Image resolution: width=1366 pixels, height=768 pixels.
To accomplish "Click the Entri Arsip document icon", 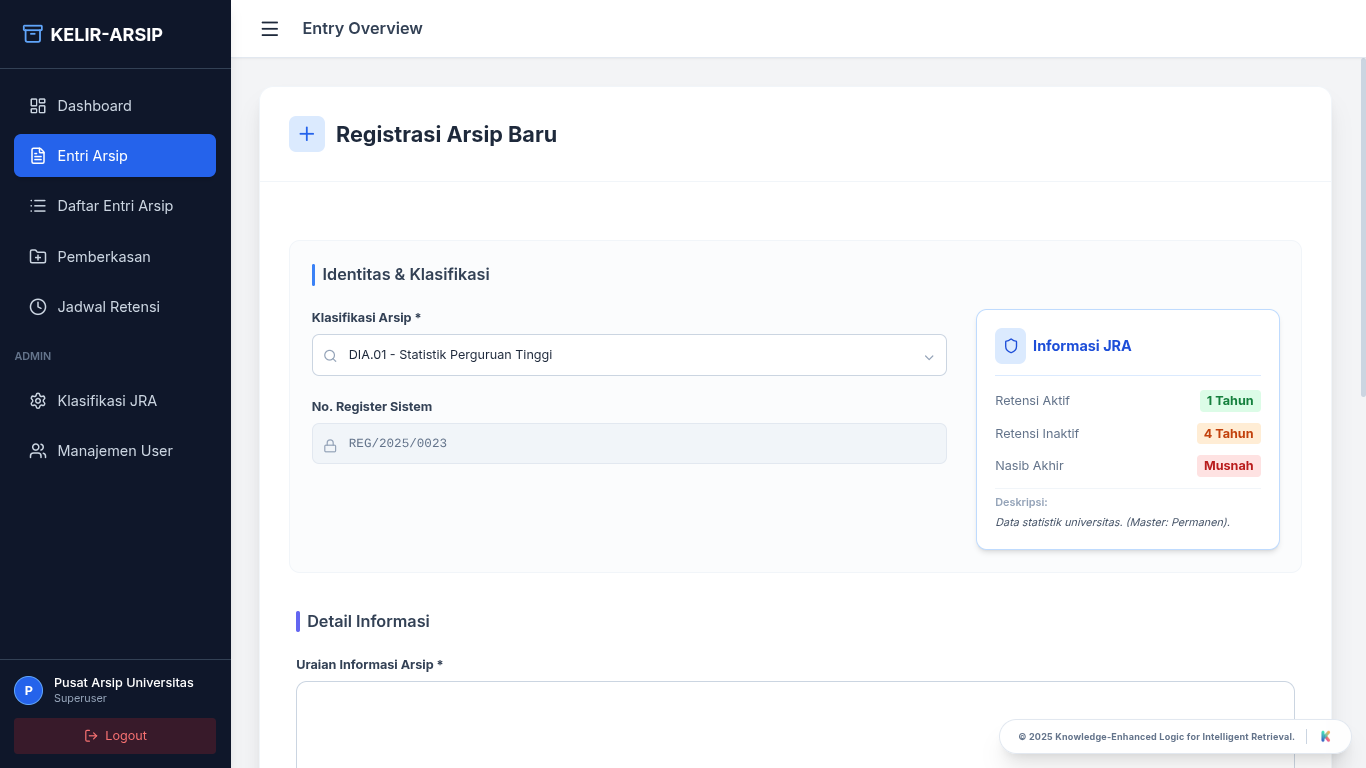I will tap(37, 155).
